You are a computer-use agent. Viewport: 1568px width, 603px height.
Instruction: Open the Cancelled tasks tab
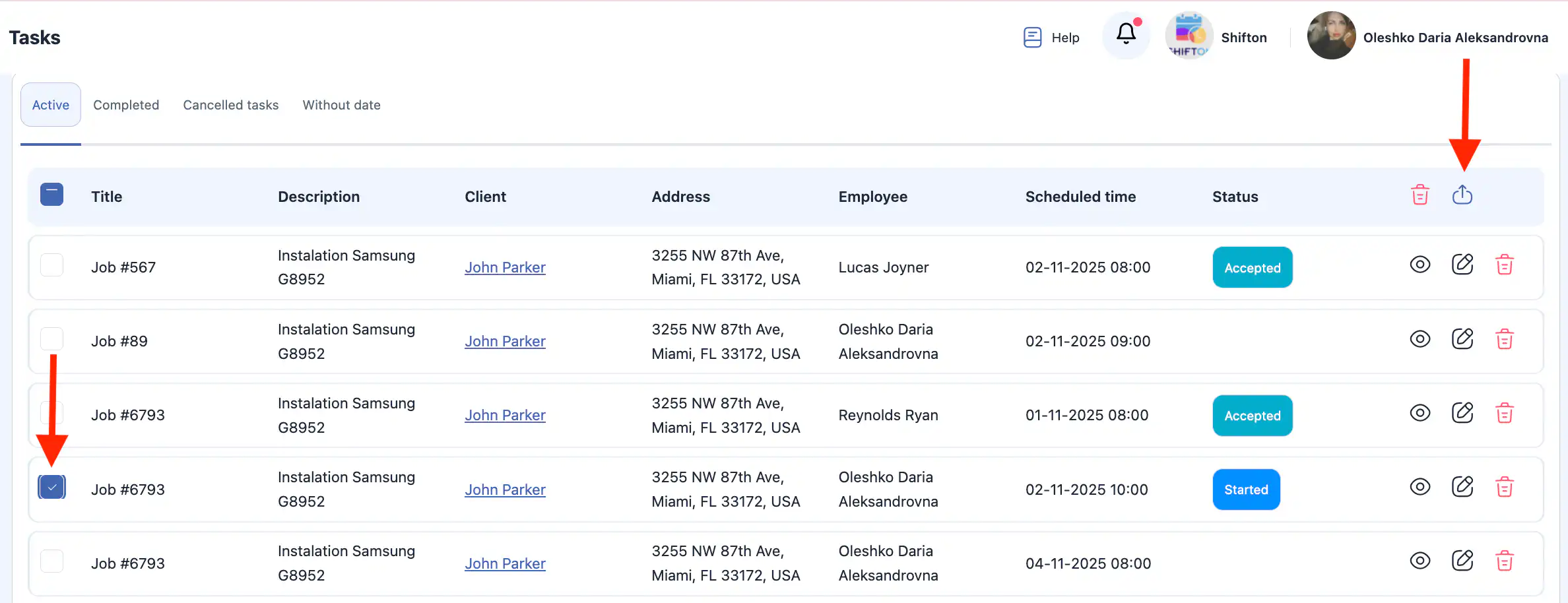tap(230, 105)
